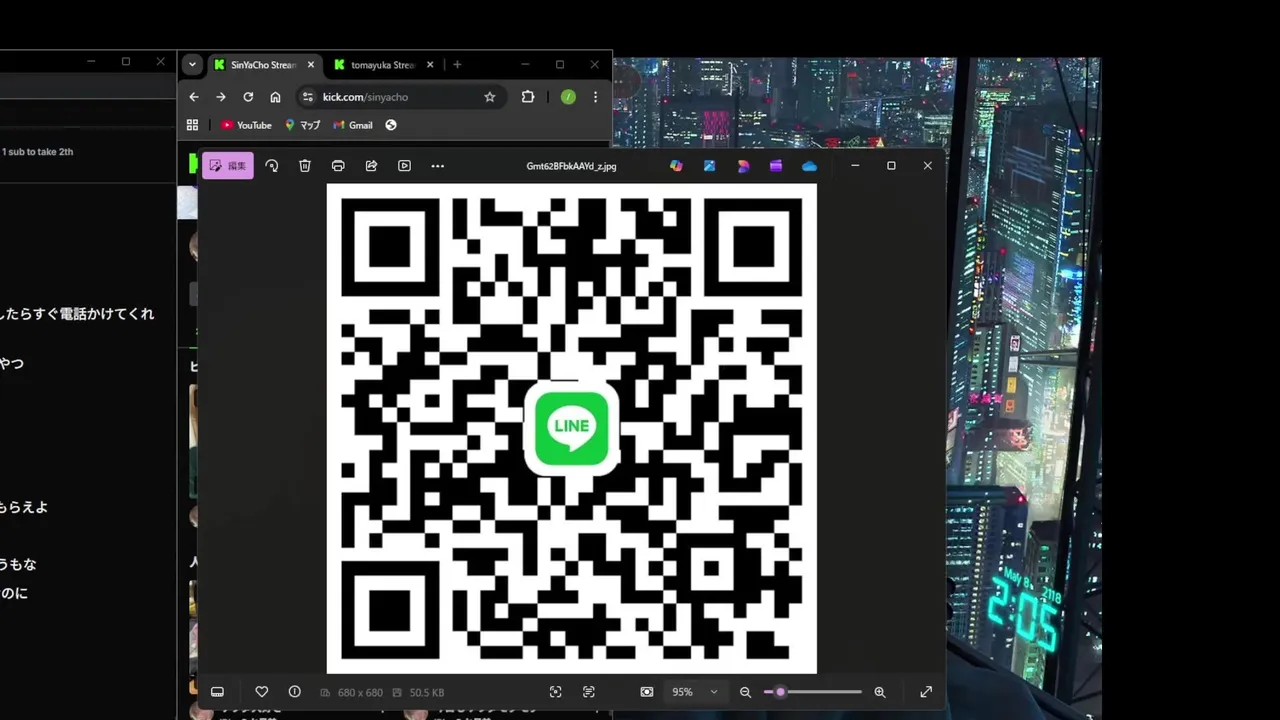
Task: Reload the kick.com page
Action: coord(248,97)
